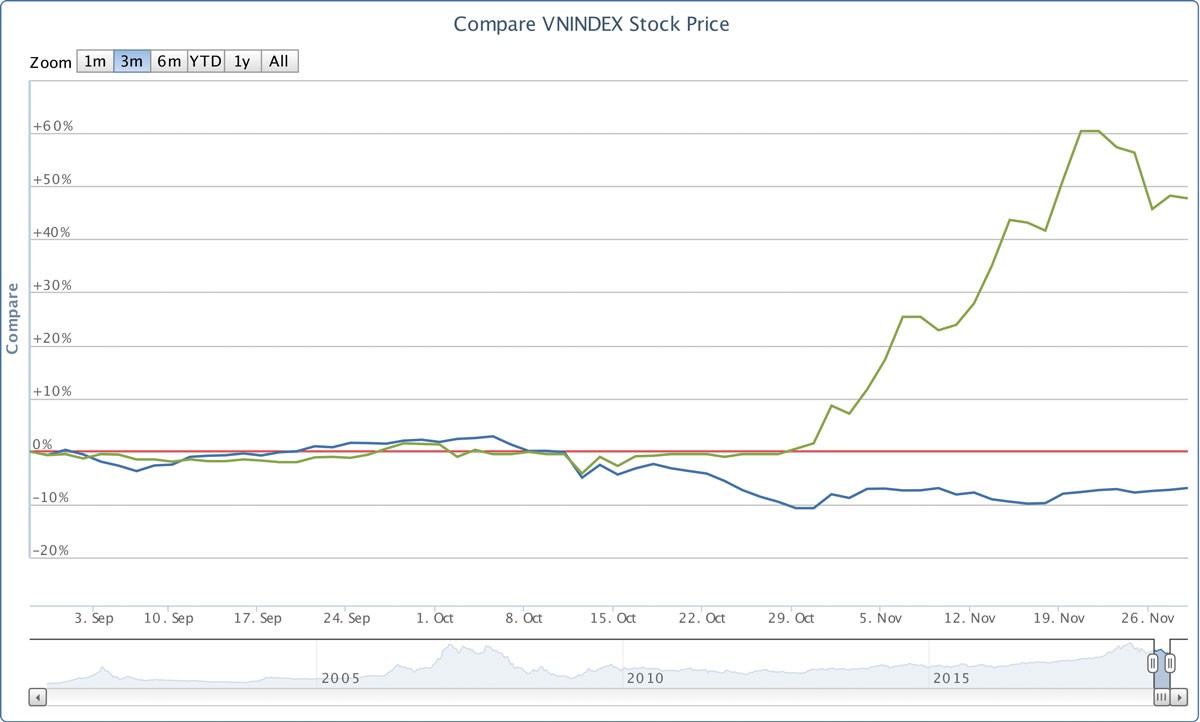Click the right navigator range handle
The width and height of the screenshot is (1200, 722).
pyautogui.click(x=1170, y=661)
